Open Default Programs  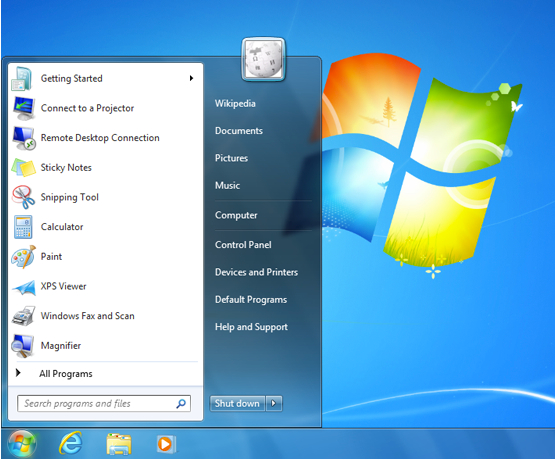pos(251,300)
